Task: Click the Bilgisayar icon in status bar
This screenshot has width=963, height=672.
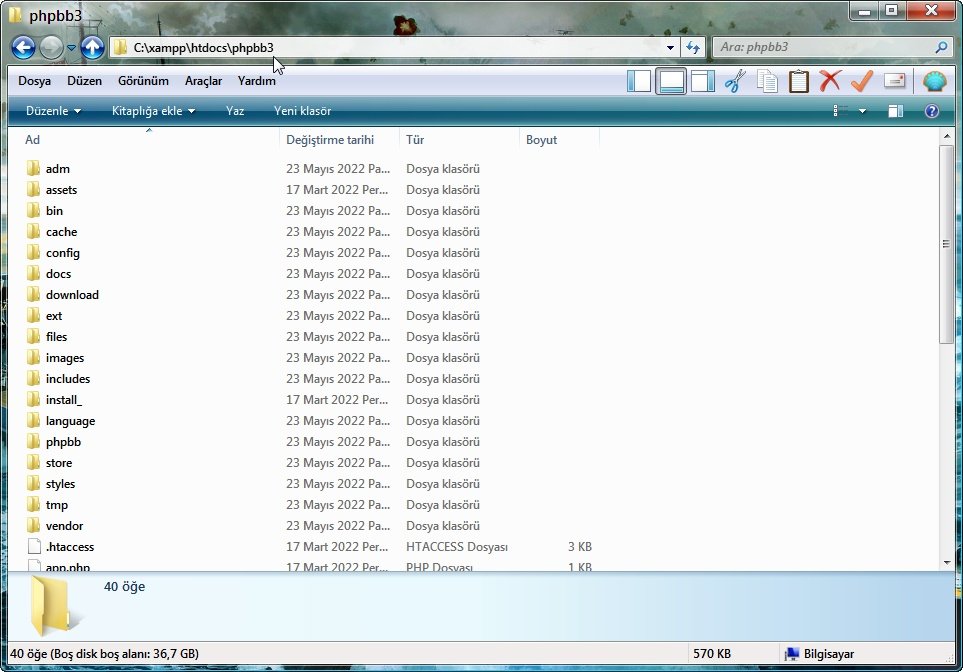Action: click(x=792, y=654)
